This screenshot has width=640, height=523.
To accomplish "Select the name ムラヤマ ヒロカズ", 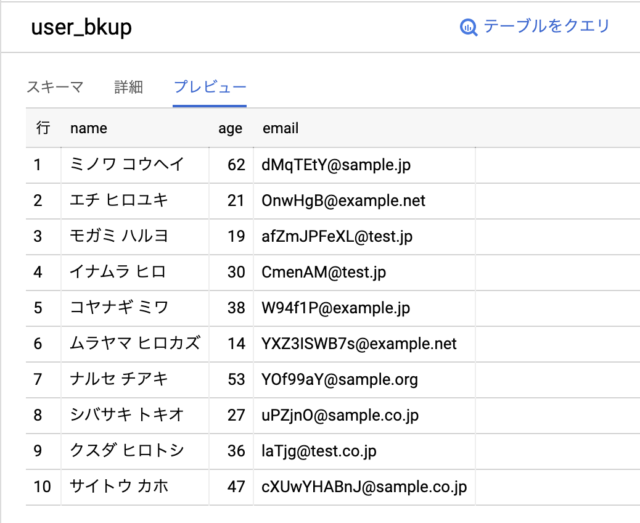I will click(x=135, y=343).
